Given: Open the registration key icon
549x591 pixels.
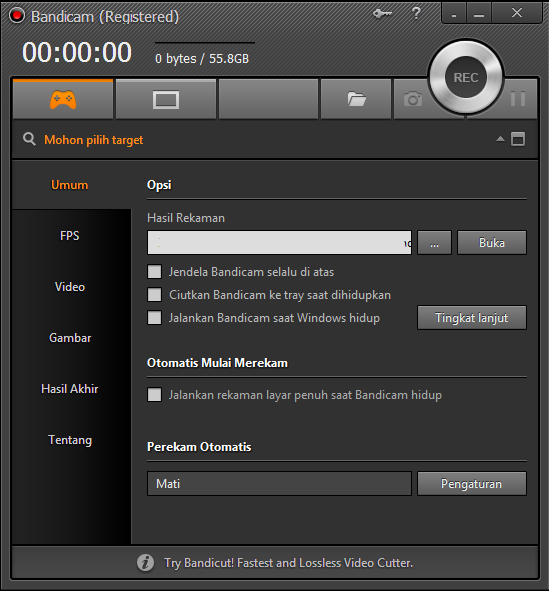Looking at the screenshot, I should tap(382, 14).
